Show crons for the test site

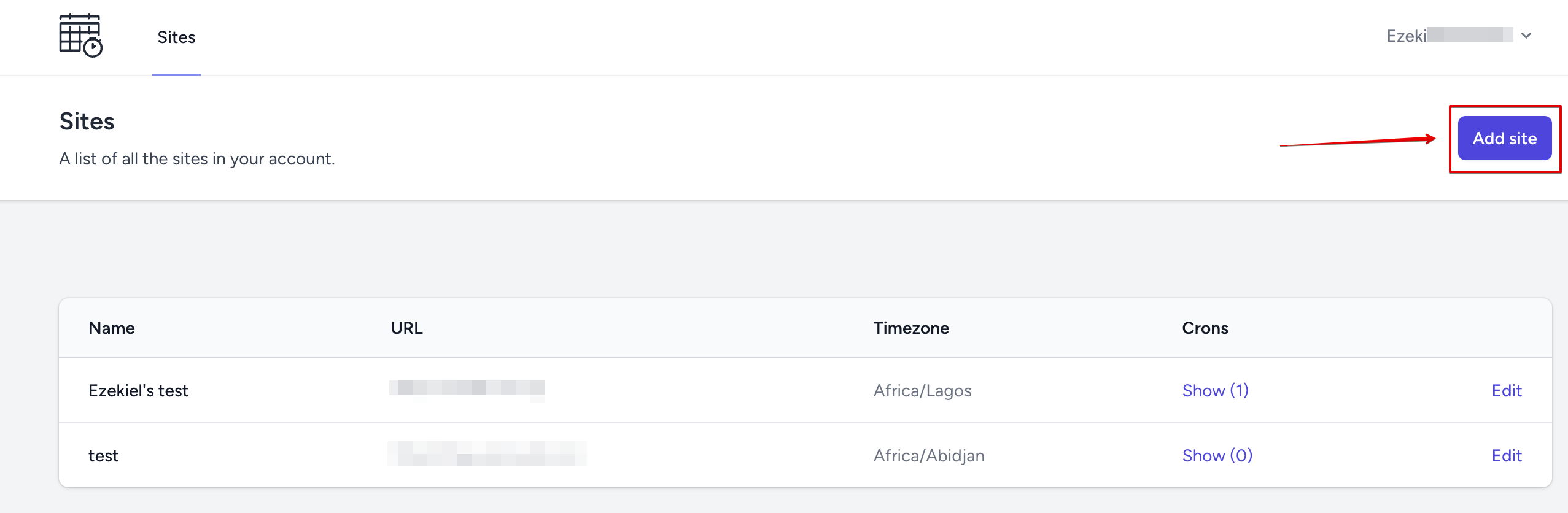pos(1217,455)
